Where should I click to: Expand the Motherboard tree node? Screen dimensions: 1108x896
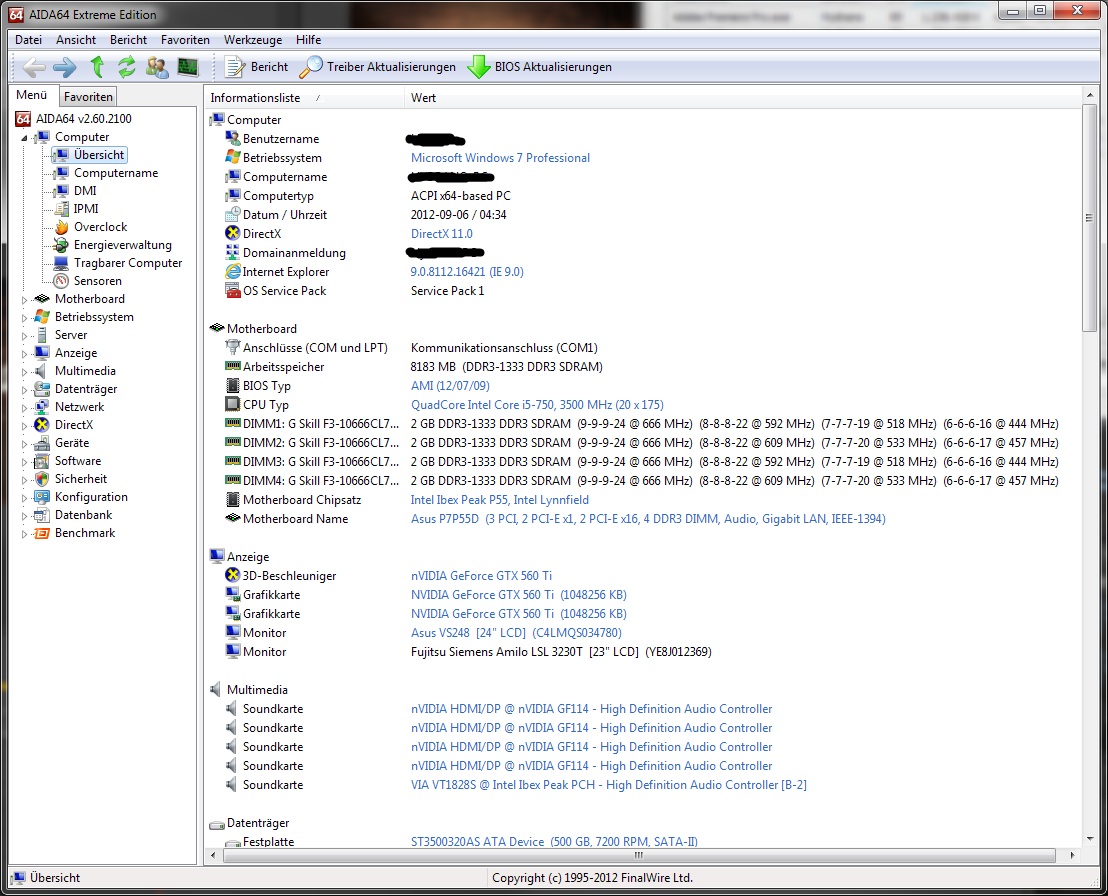click(x=24, y=300)
